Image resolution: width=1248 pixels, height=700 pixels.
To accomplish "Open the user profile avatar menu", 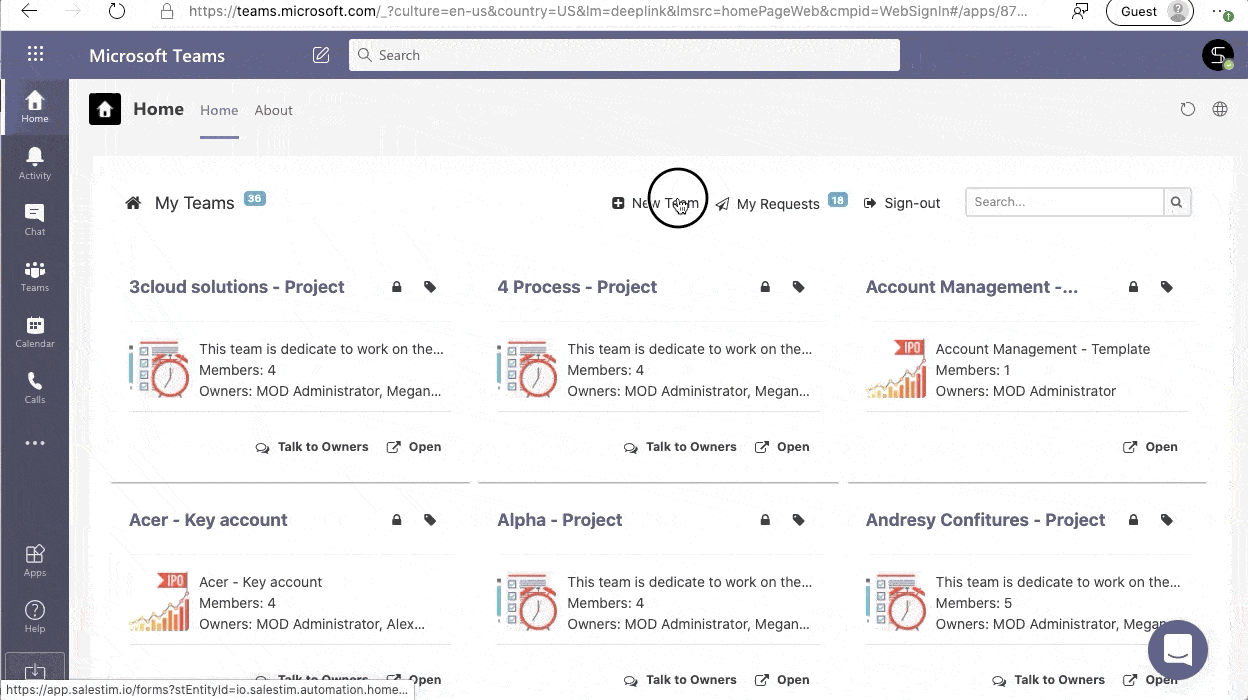I will coord(1217,55).
